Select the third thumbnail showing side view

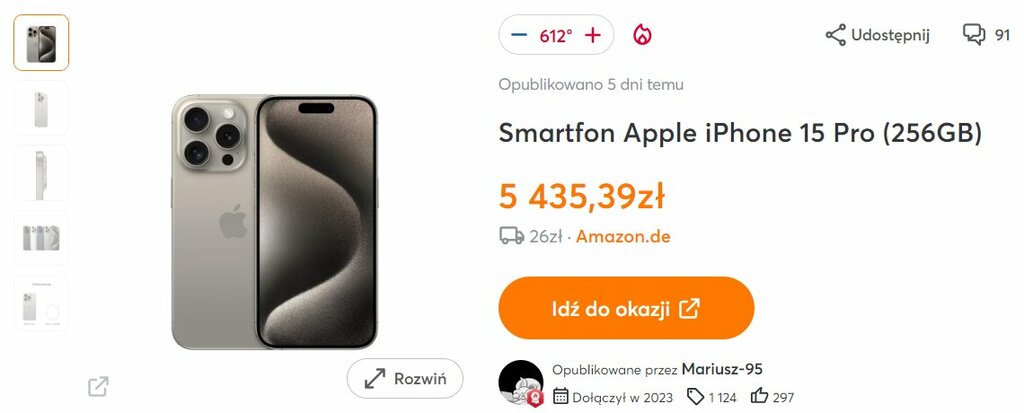[x=41, y=173]
